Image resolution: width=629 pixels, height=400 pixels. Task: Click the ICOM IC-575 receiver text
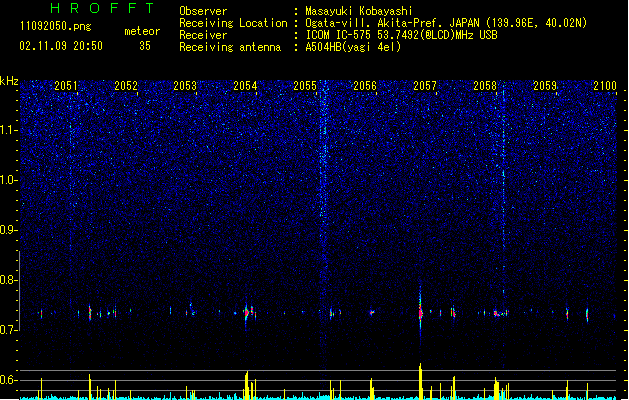click(x=401, y=35)
